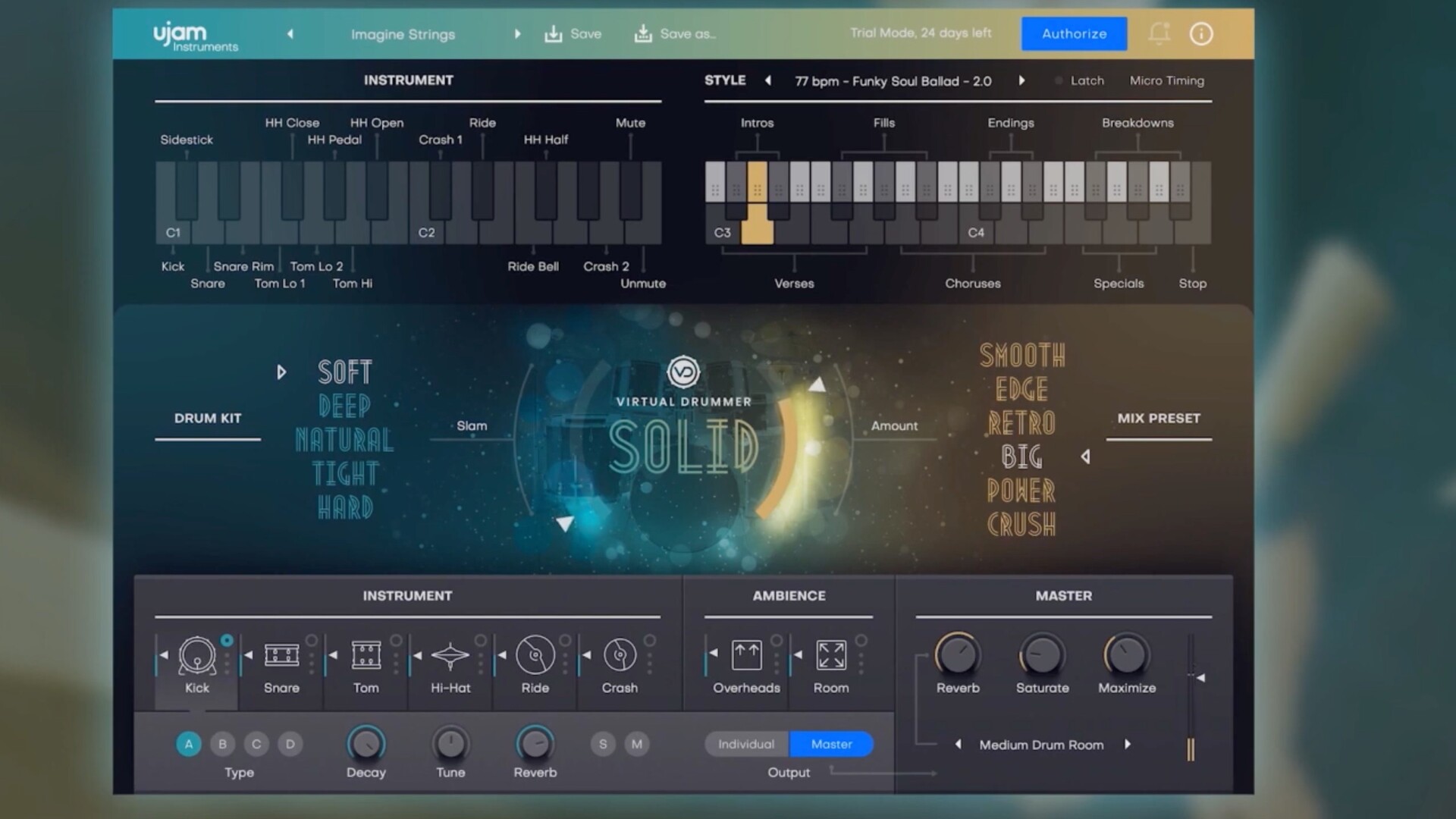
Task: Toggle the Room power indicator
Action: pyautogui.click(x=861, y=641)
